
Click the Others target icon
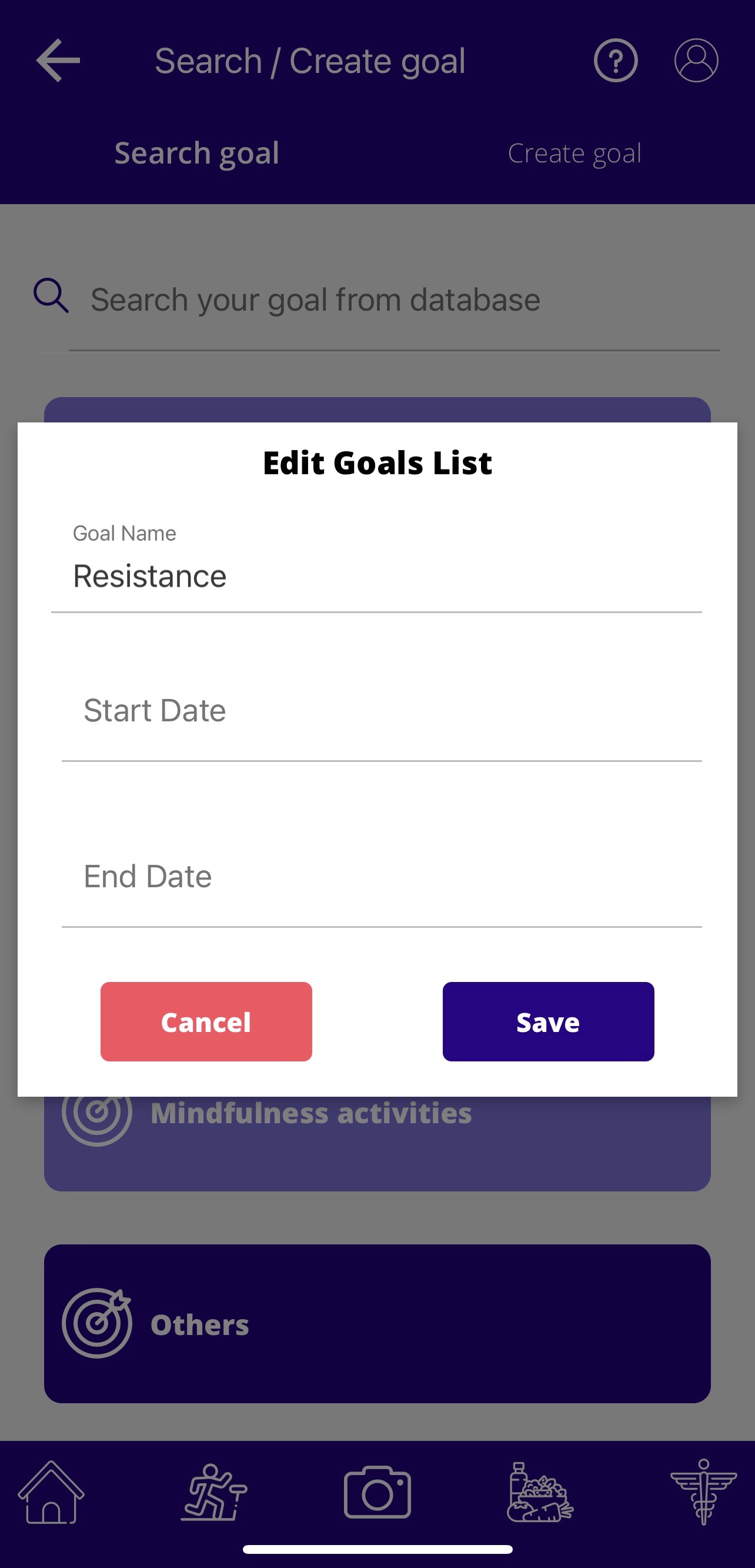click(97, 1323)
